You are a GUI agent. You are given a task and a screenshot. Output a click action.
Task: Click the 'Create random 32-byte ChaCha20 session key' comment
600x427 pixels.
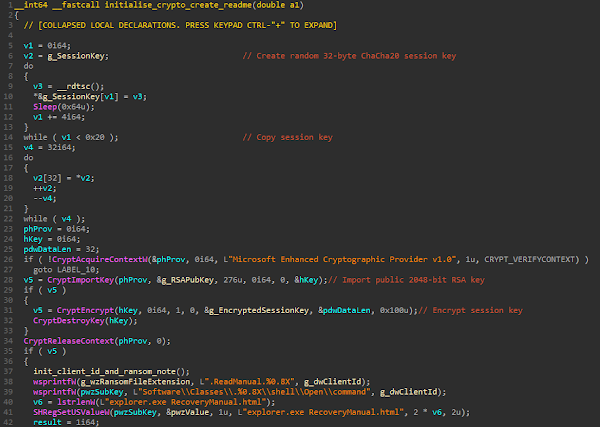click(x=349, y=56)
